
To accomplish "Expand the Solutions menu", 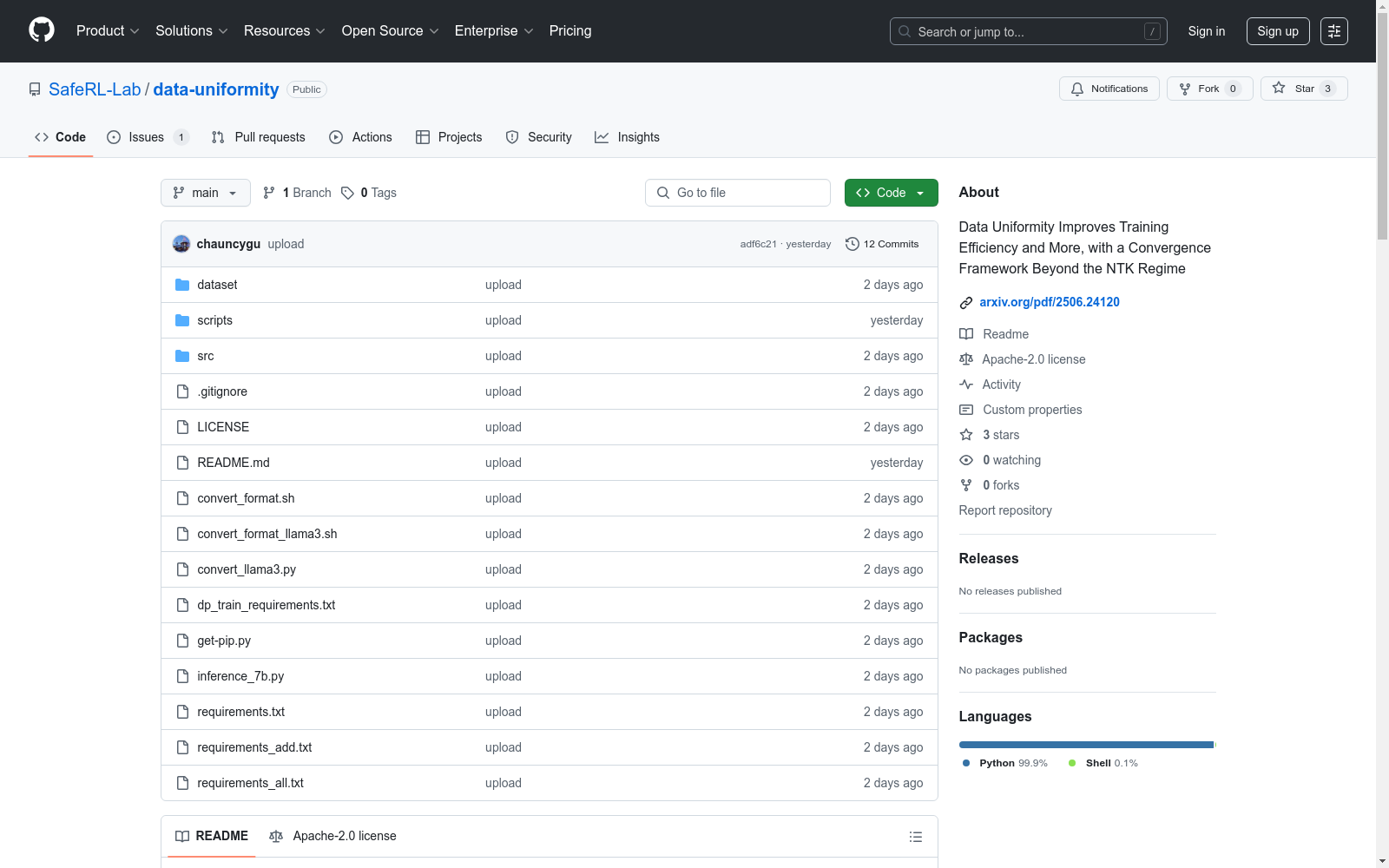I will [192, 31].
